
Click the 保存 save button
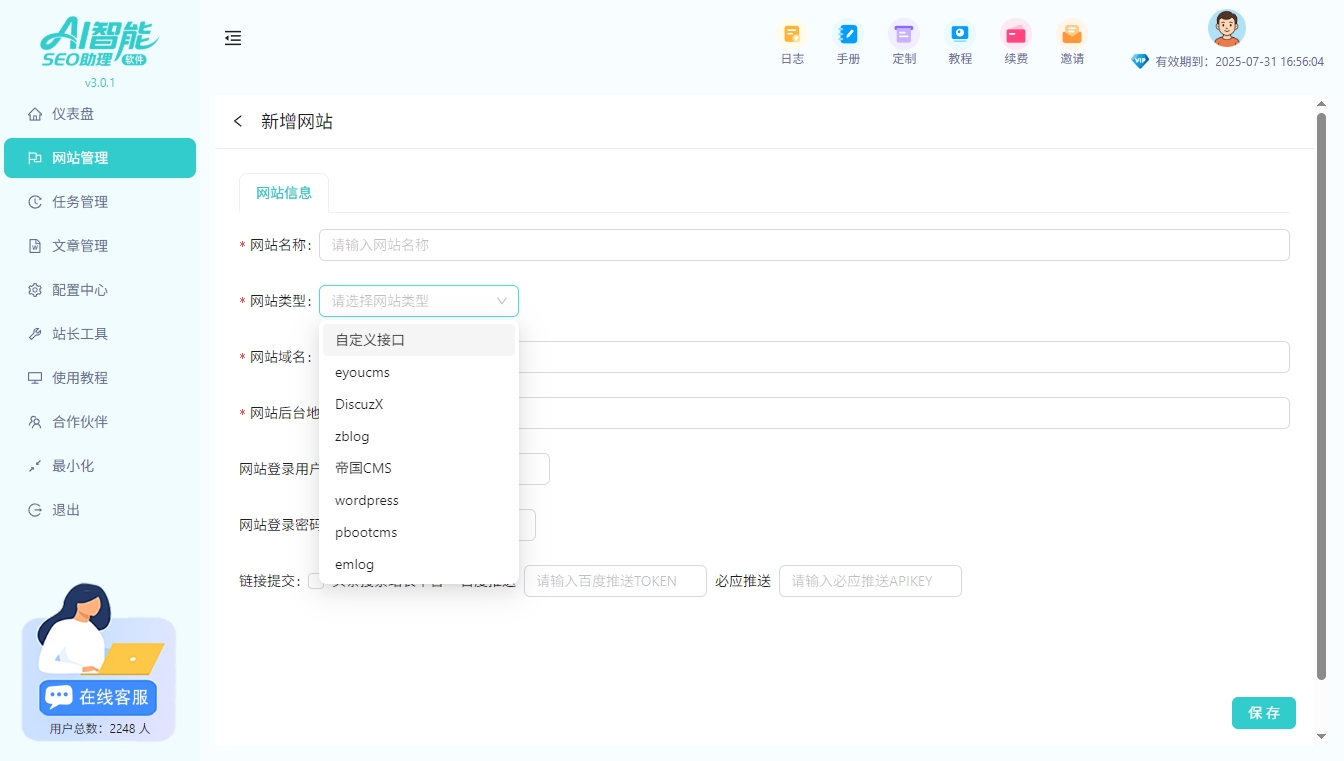coord(1263,713)
